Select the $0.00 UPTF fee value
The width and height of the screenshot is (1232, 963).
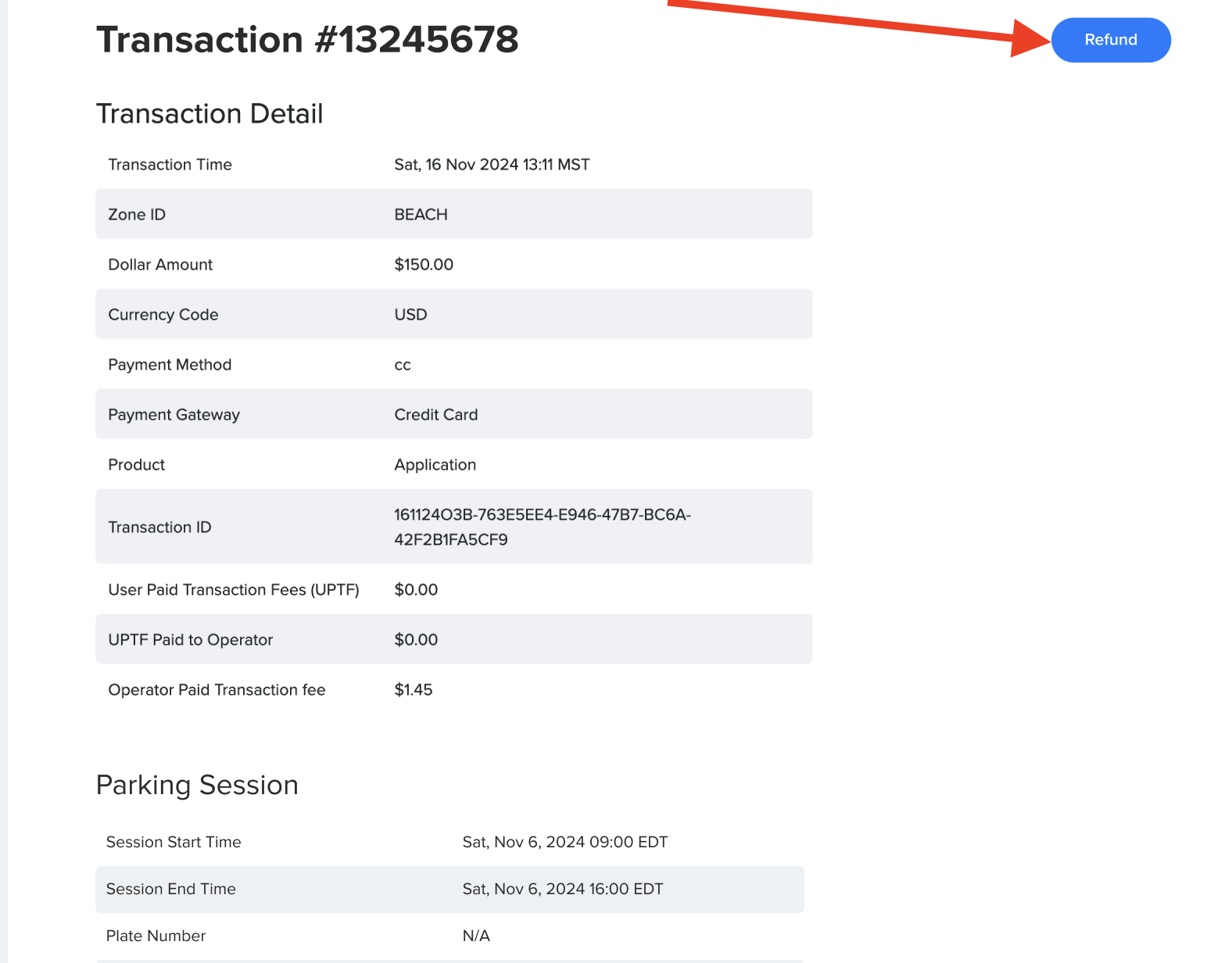(416, 589)
